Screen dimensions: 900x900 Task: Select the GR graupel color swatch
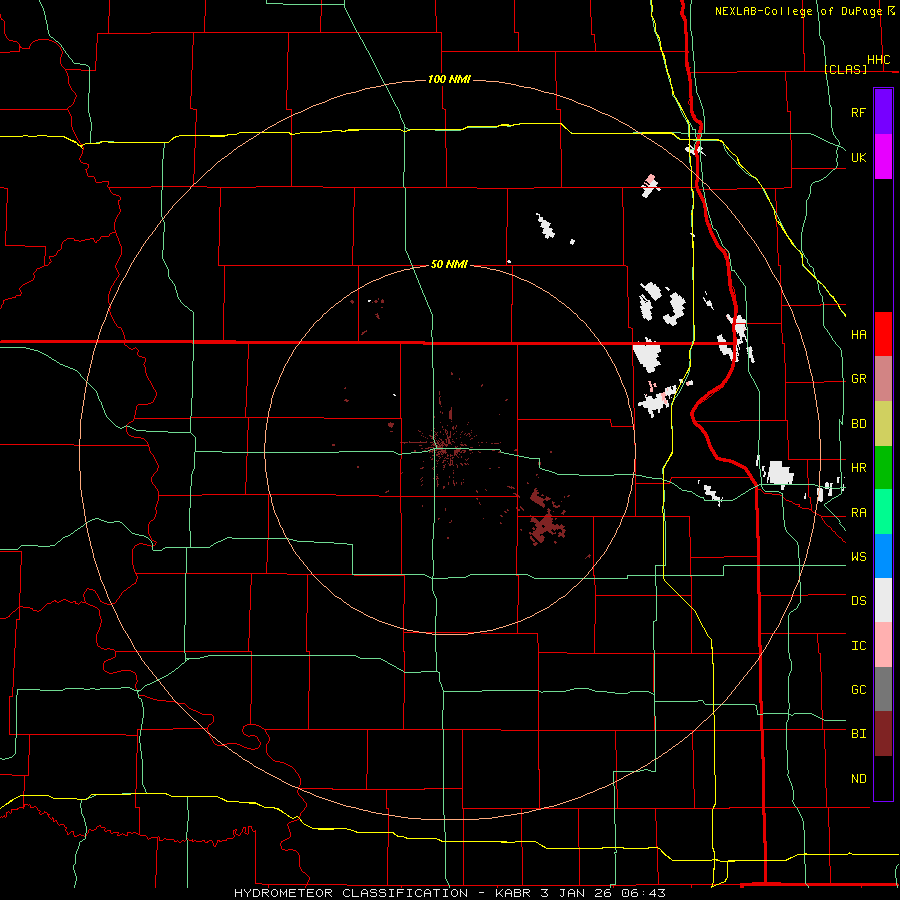[883, 379]
